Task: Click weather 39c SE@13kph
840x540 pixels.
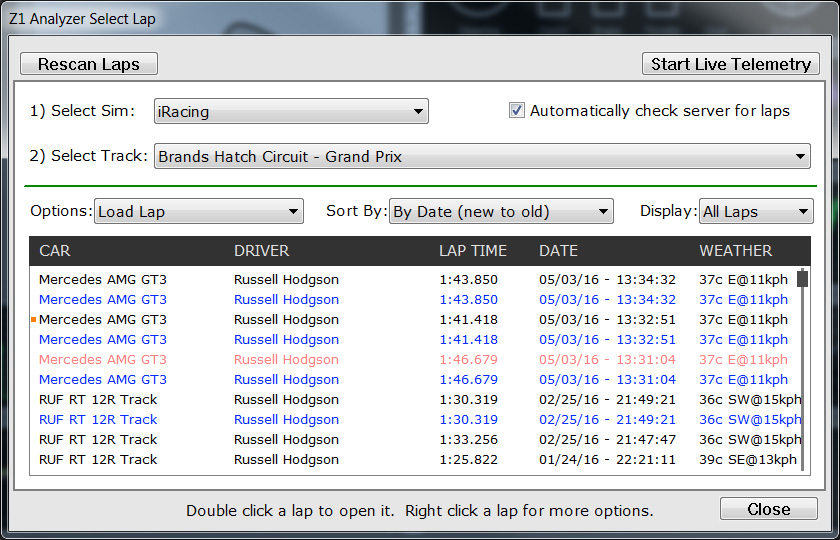Action: tap(748, 460)
